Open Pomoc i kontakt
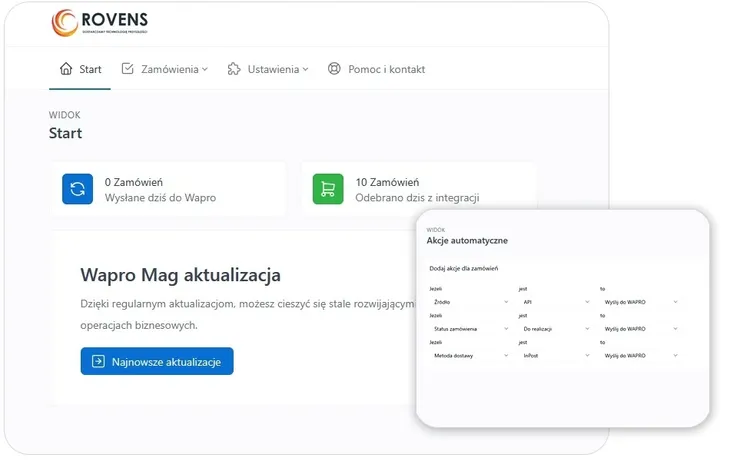This screenshot has height=461, width=730. 376,69
